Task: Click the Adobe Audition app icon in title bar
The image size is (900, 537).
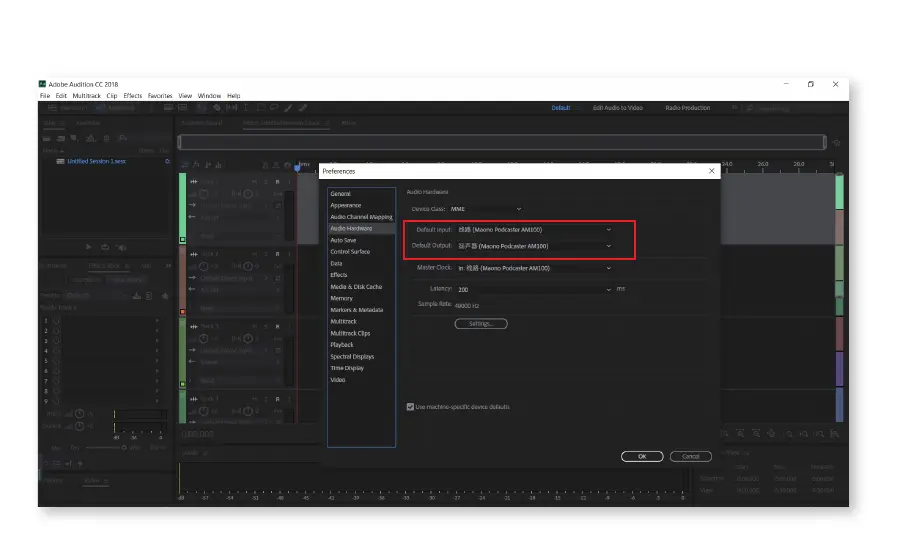Action: [43, 84]
